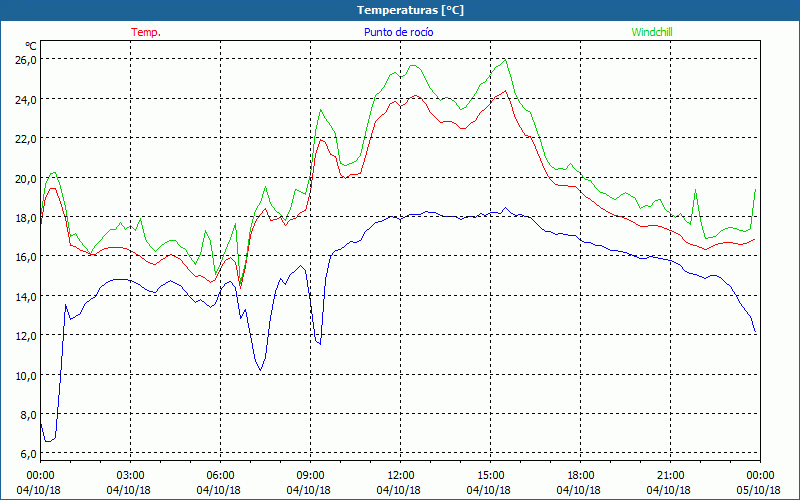Click the 09:00 time axis label
This screenshot has height=500, width=800.
point(310,476)
